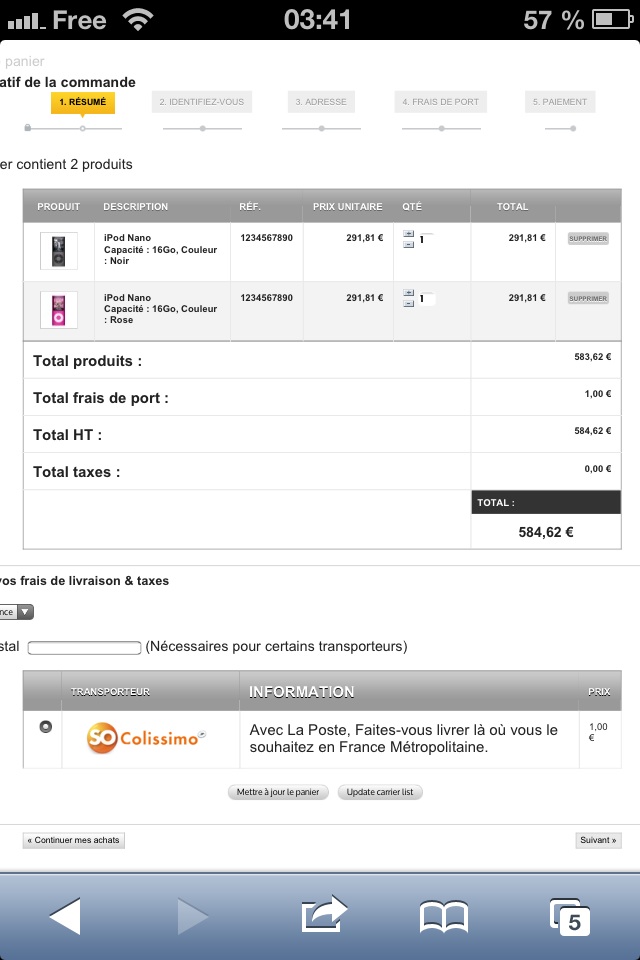Open the Safari tabs switcher
The image size is (640, 960).
pos(570,917)
